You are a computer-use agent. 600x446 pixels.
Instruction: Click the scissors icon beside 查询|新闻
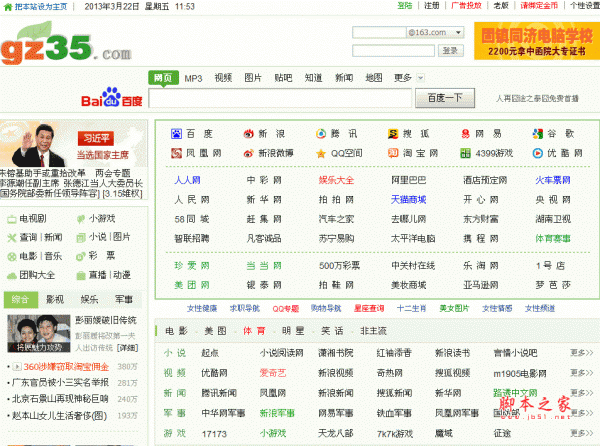coord(11,238)
